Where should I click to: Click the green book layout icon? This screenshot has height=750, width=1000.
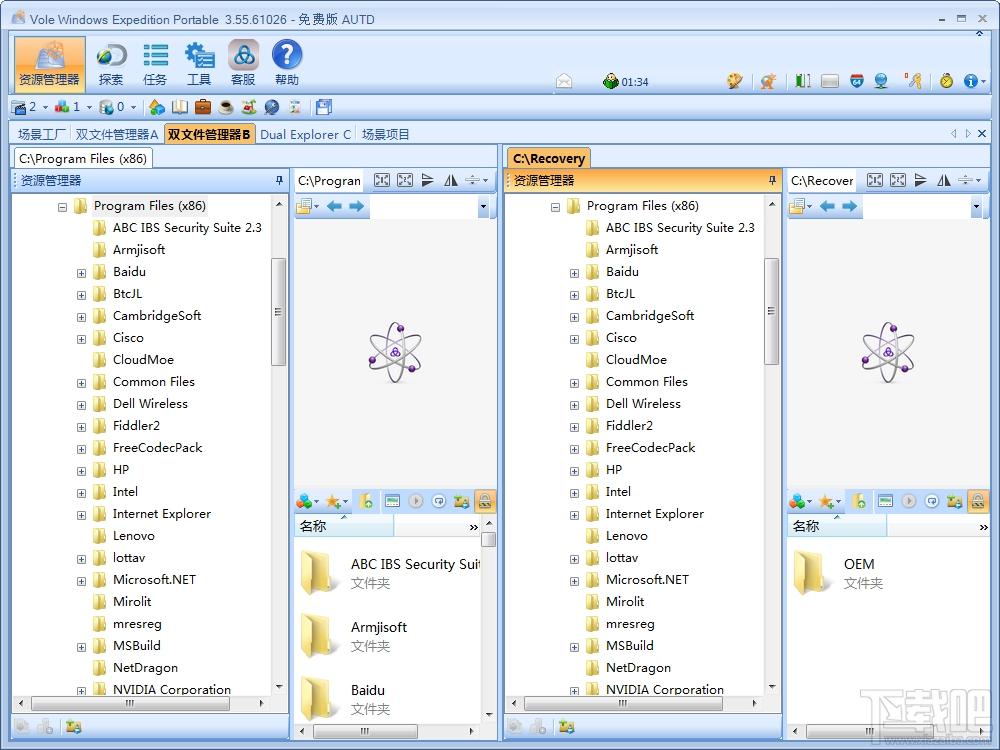click(x=803, y=81)
